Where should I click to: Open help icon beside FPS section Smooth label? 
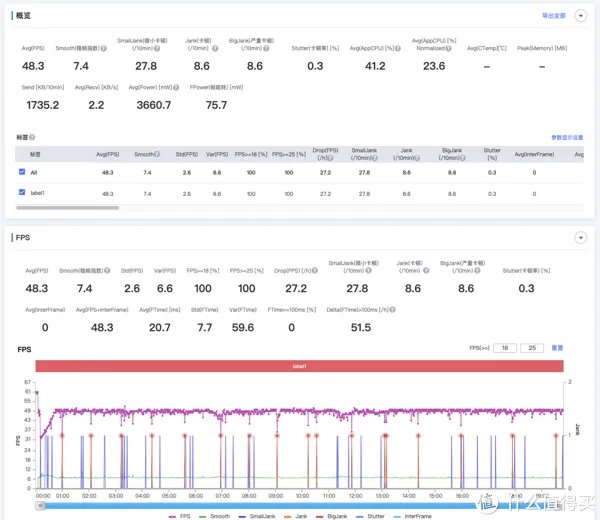(107, 271)
